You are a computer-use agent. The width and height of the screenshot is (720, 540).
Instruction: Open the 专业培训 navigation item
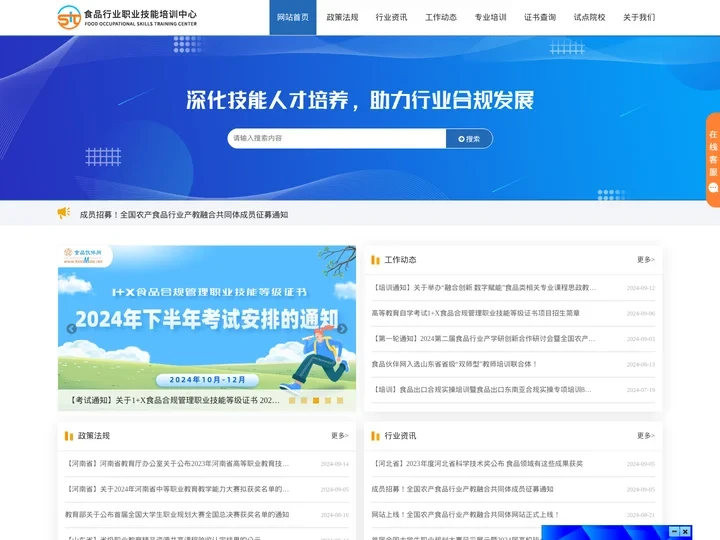pos(490,17)
